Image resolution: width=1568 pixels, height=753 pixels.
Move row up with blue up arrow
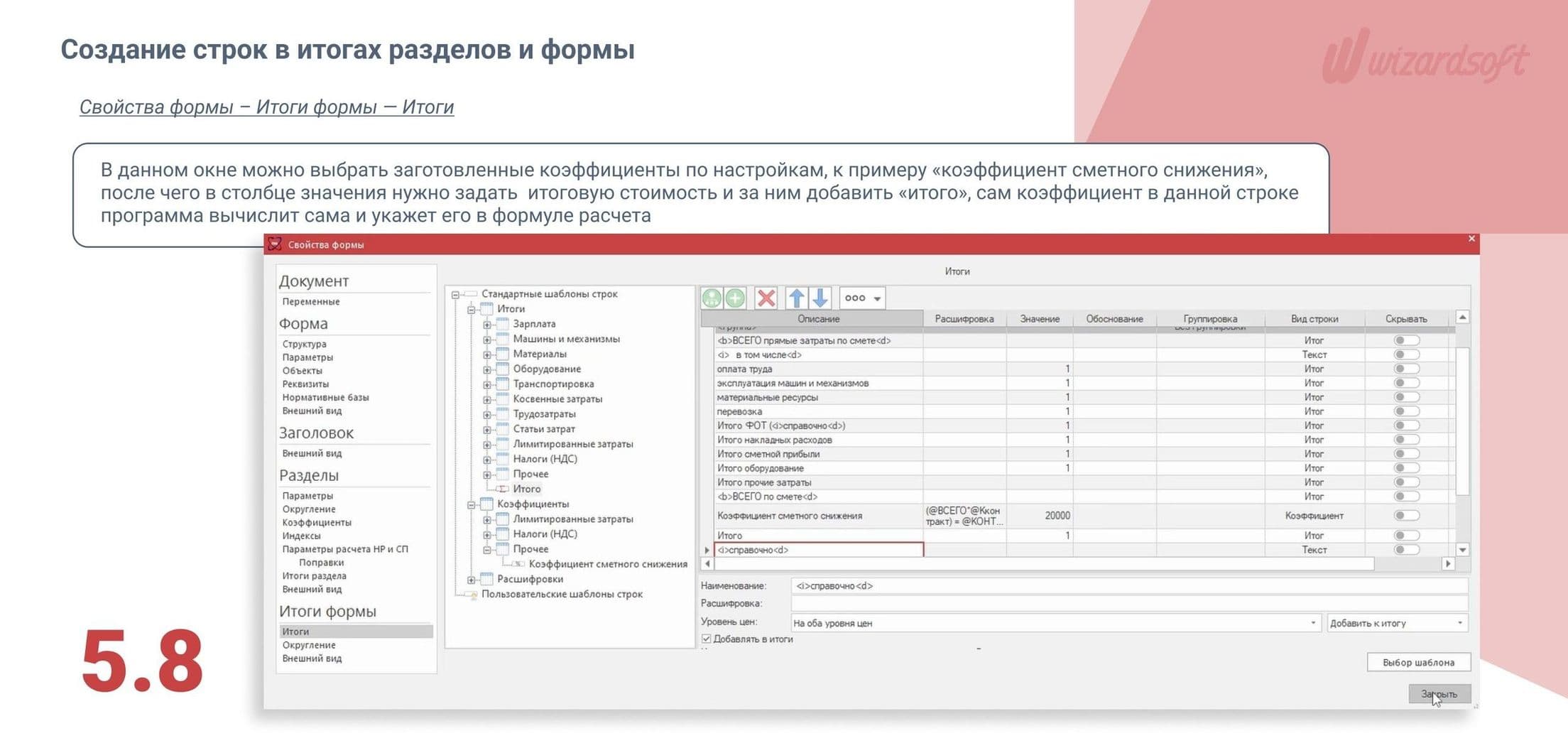point(797,298)
